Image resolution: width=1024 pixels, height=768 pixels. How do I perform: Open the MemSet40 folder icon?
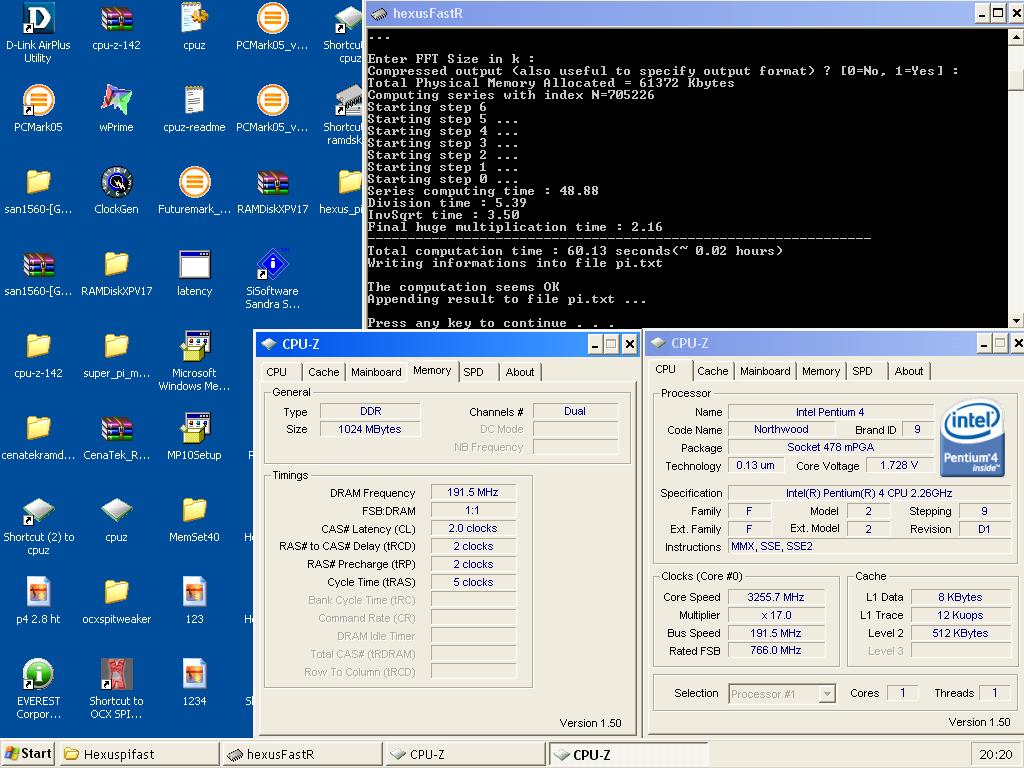coord(194,509)
